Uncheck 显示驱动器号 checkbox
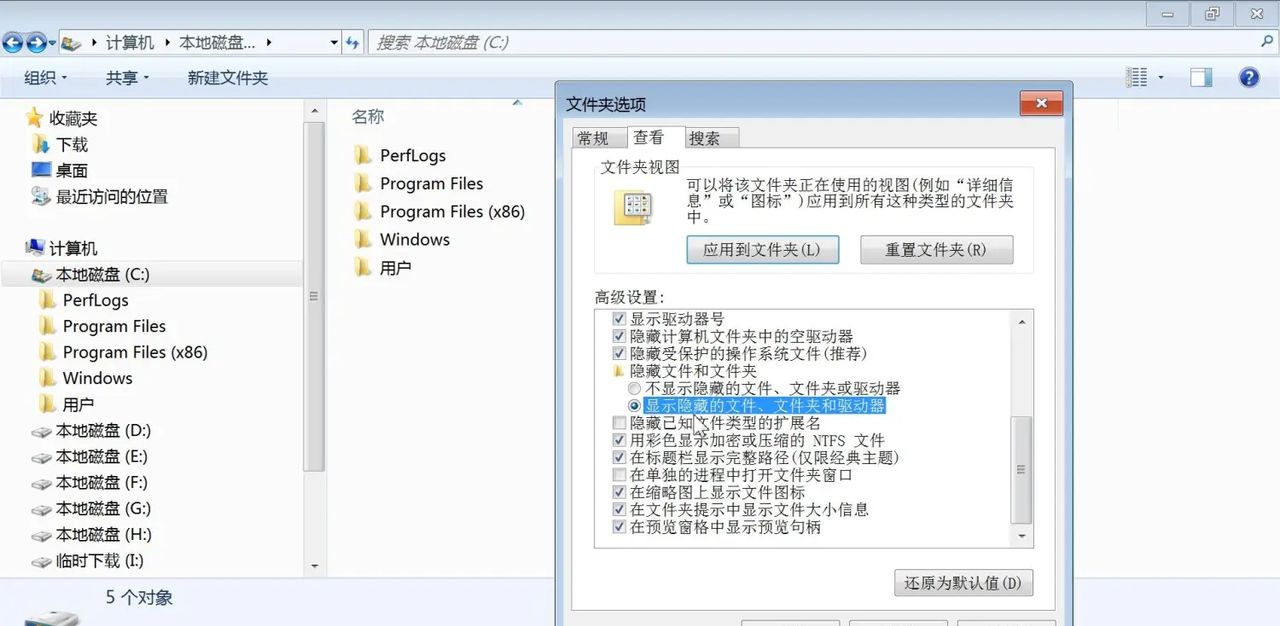The image size is (1280, 626). 619,319
